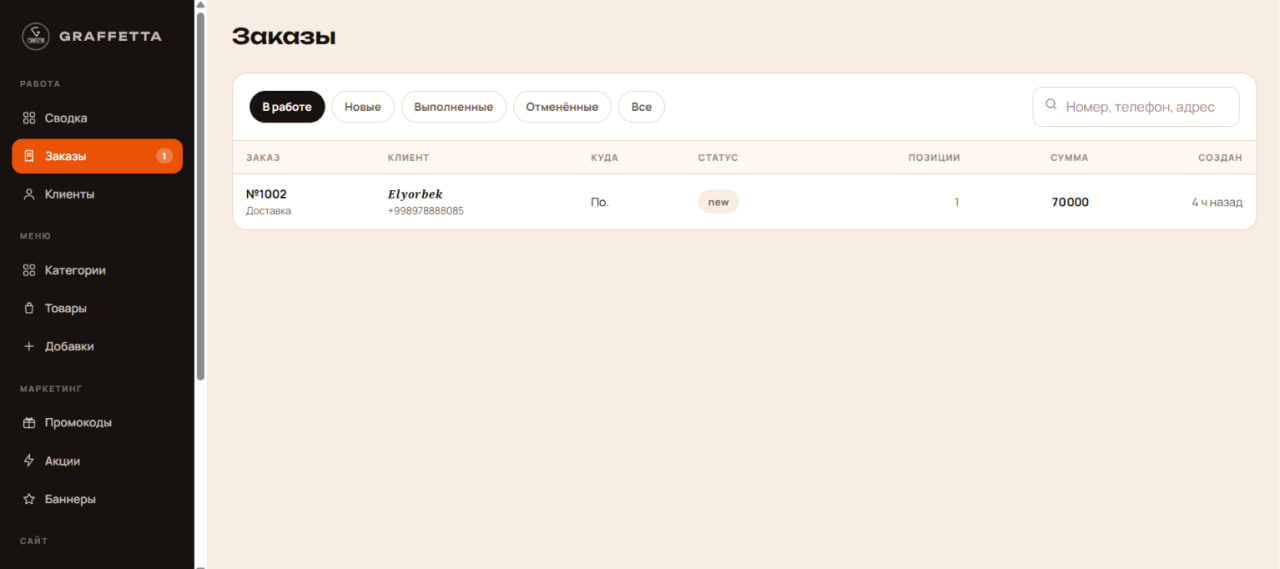Click client name Elyorbek
The width and height of the screenshot is (1280, 569).
click(x=415, y=194)
